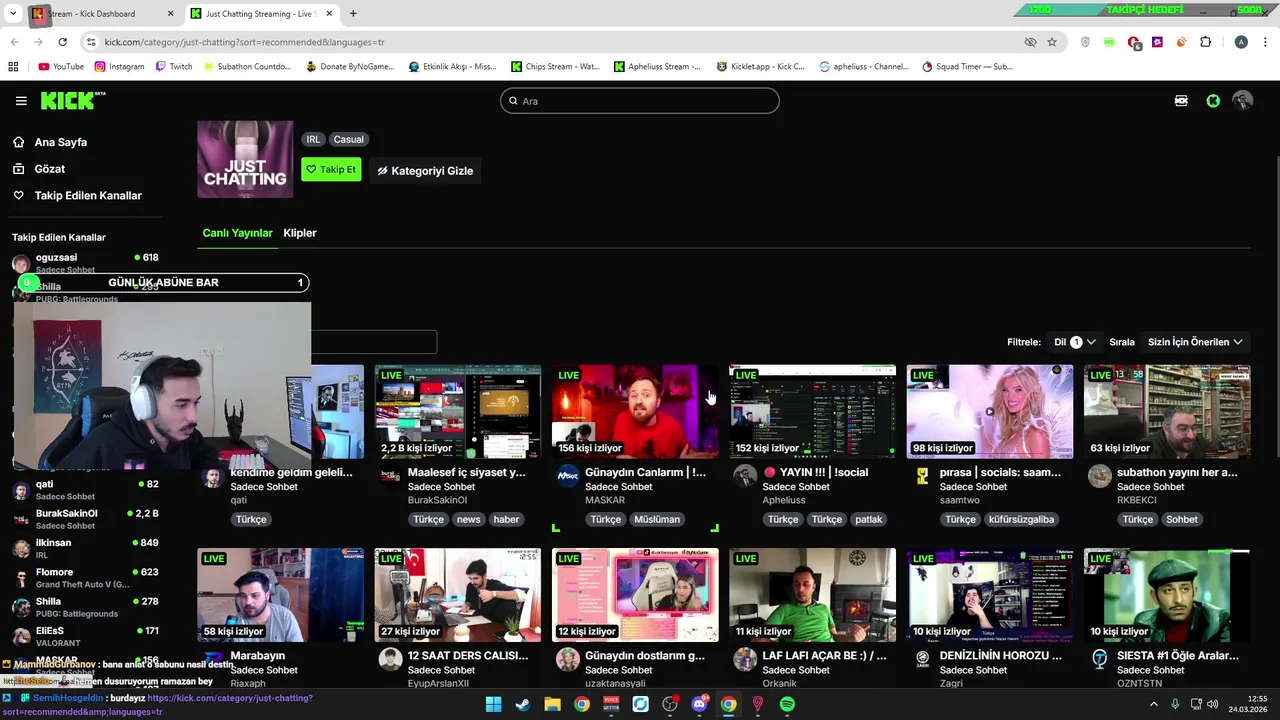Open Flomore in followed channels sidebar
The height and width of the screenshot is (720, 1280).
(85, 578)
